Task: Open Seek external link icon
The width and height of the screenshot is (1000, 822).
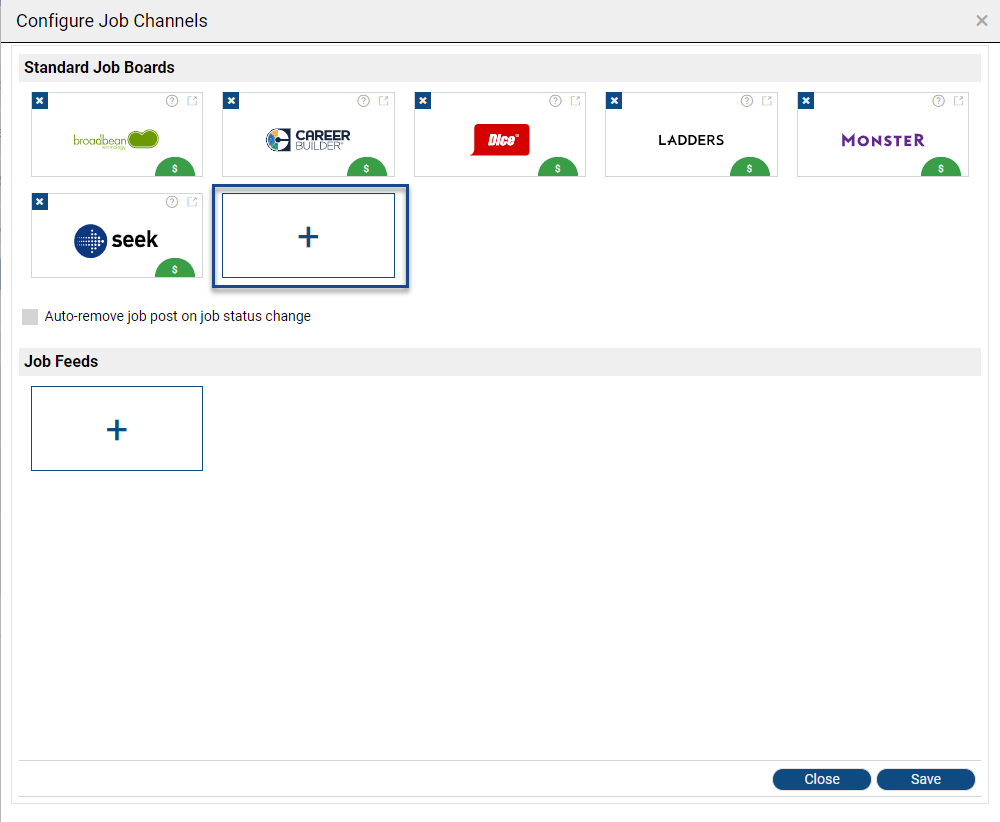Action: coord(192,202)
